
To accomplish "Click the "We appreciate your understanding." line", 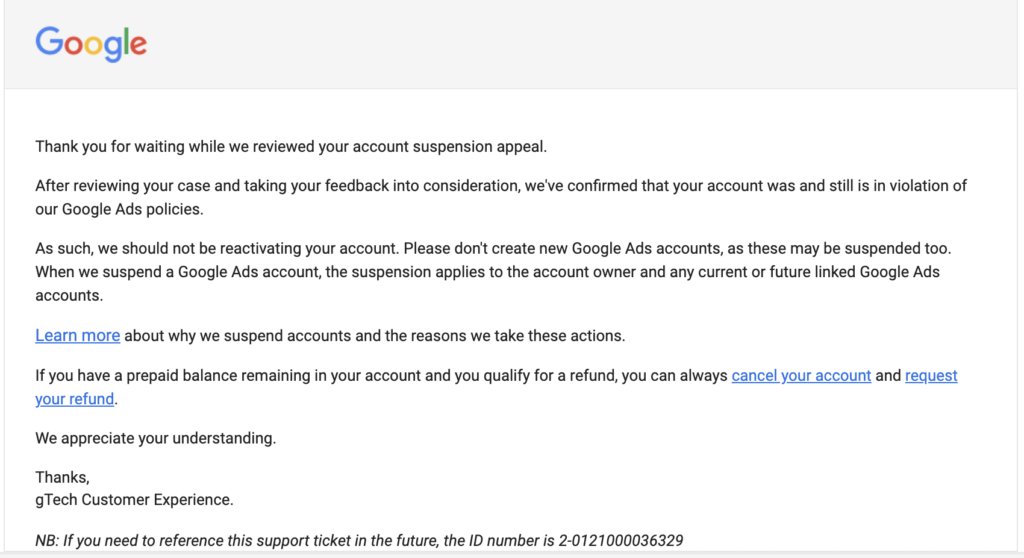I will [155, 438].
